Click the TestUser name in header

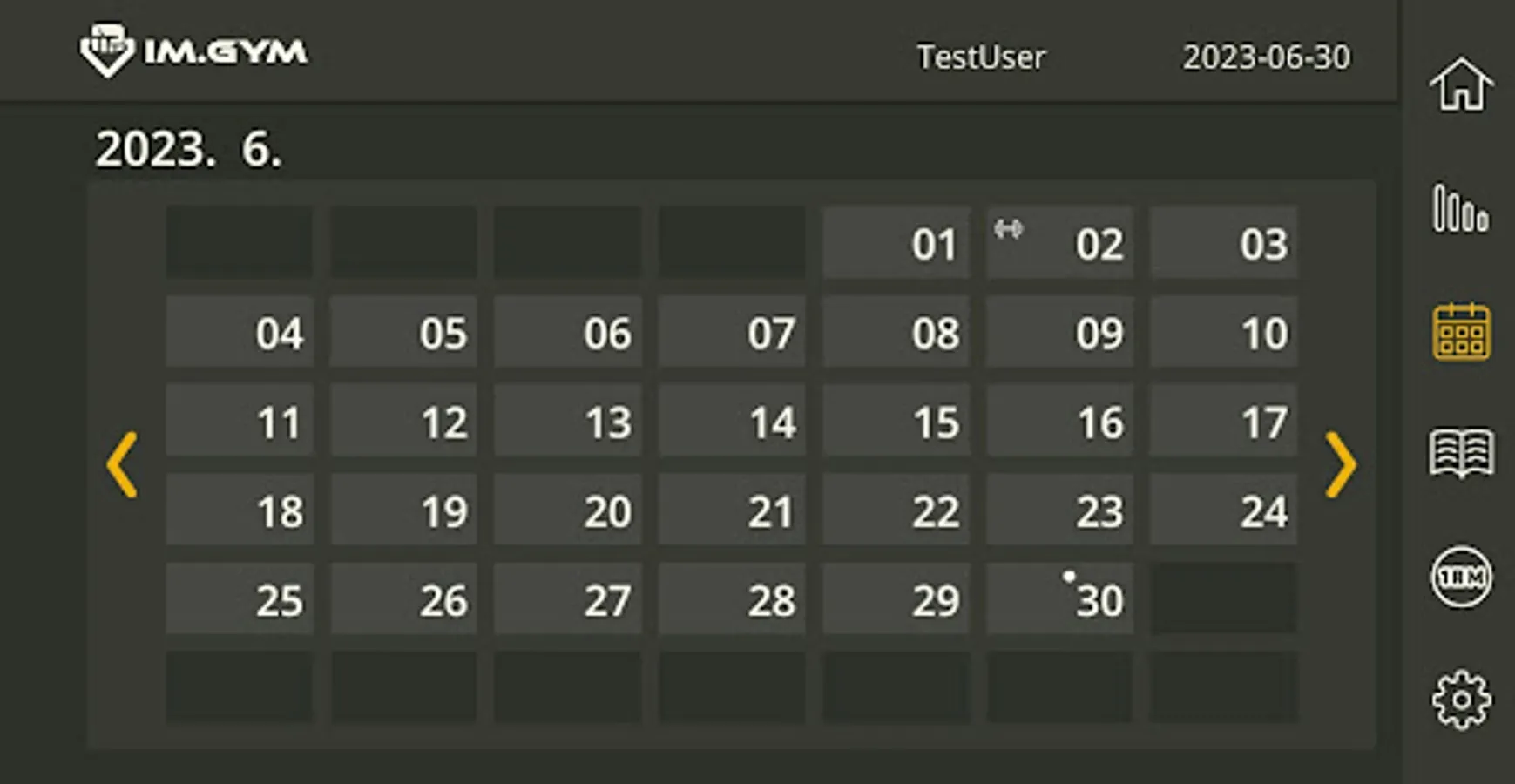point(981,57)
